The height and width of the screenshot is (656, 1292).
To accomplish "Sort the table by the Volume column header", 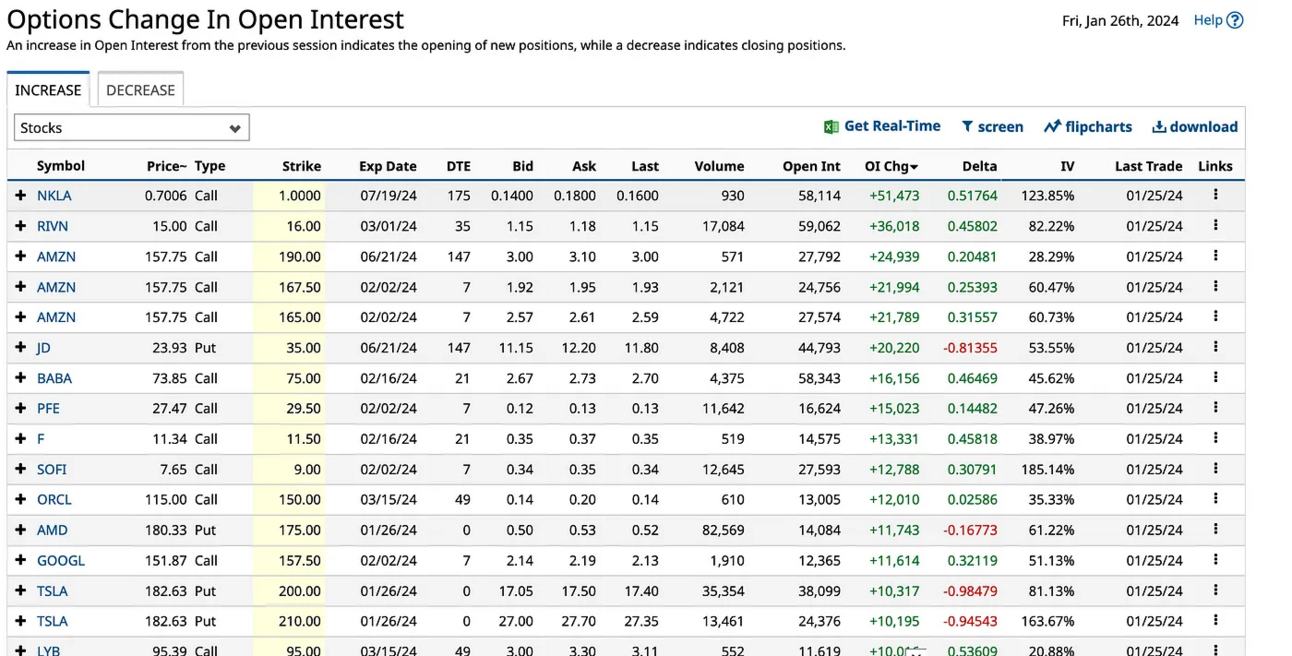I will pos(719,166).
